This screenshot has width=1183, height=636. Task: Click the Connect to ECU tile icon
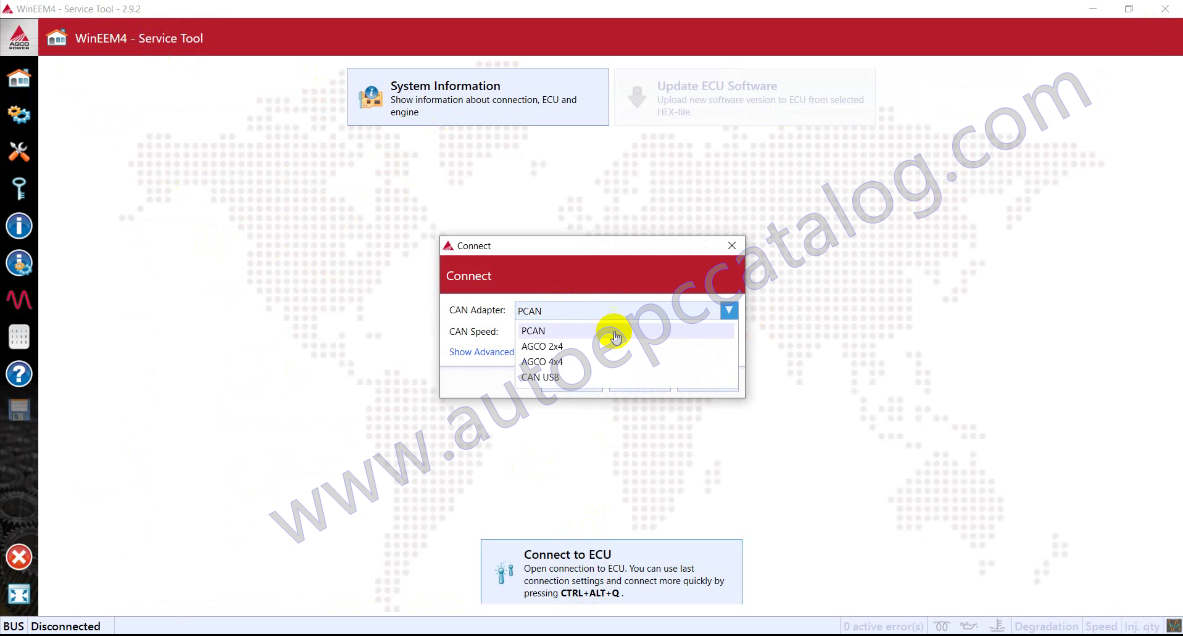[x=504, y=573]
